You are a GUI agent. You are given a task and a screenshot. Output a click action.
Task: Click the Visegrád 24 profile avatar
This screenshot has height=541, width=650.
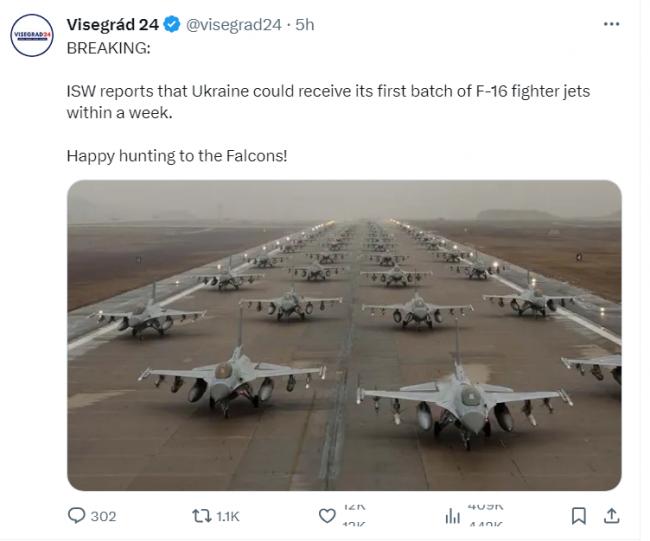click(30, 35)
